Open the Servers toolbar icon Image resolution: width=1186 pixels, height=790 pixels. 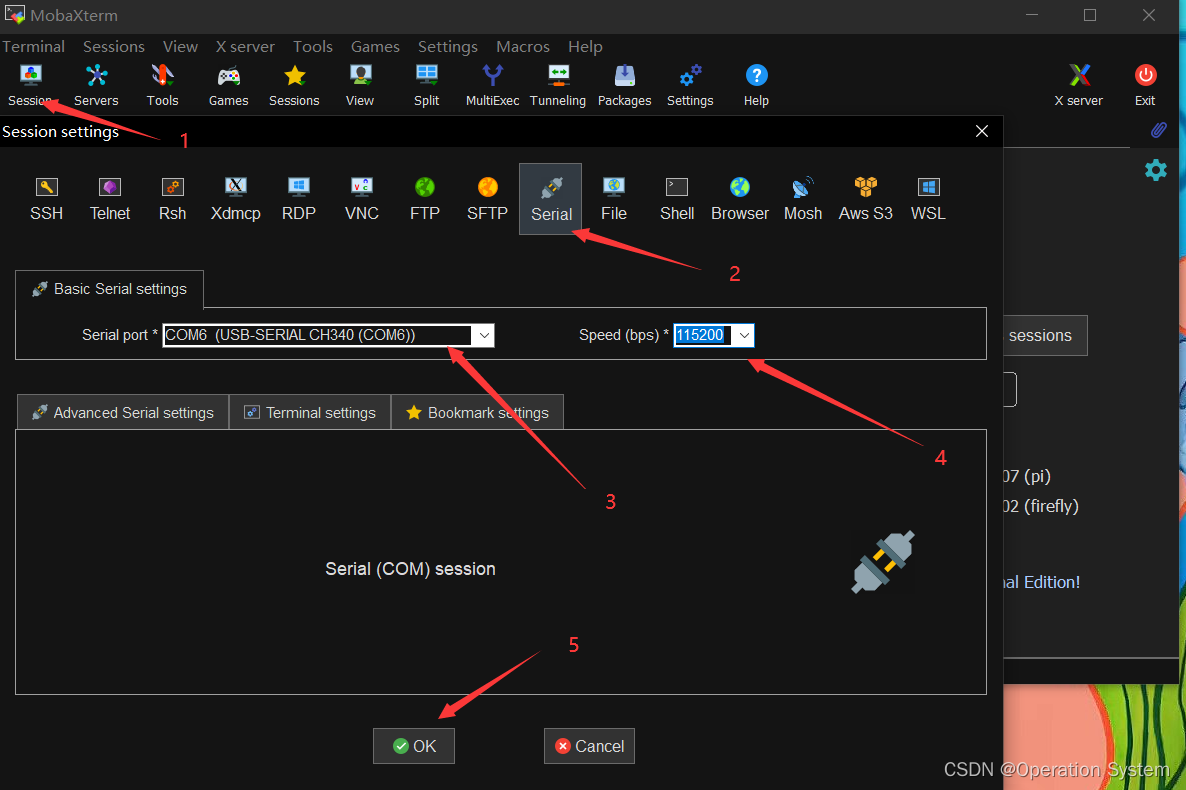96,86
